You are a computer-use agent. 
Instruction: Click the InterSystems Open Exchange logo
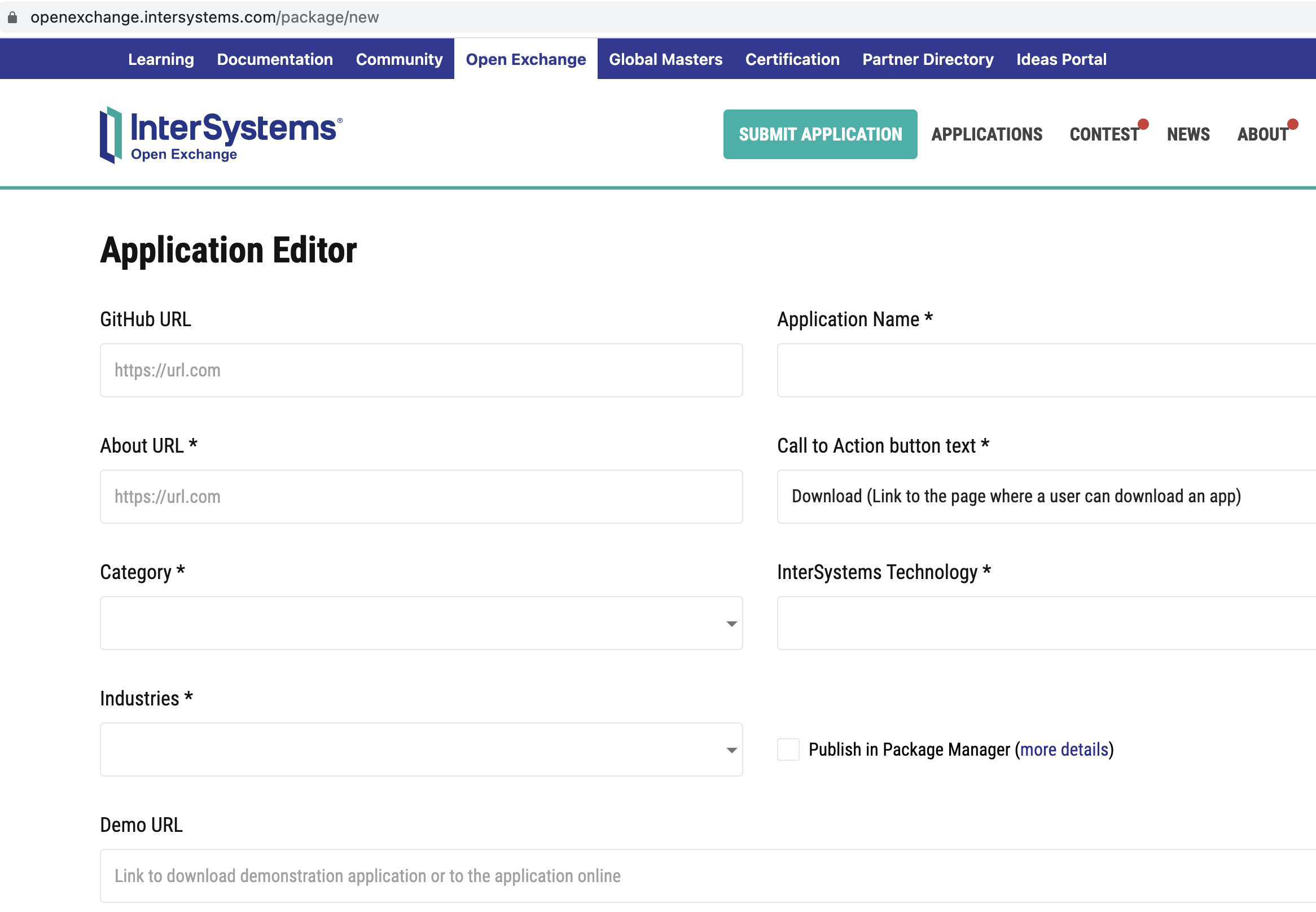[x=221, y=135]
